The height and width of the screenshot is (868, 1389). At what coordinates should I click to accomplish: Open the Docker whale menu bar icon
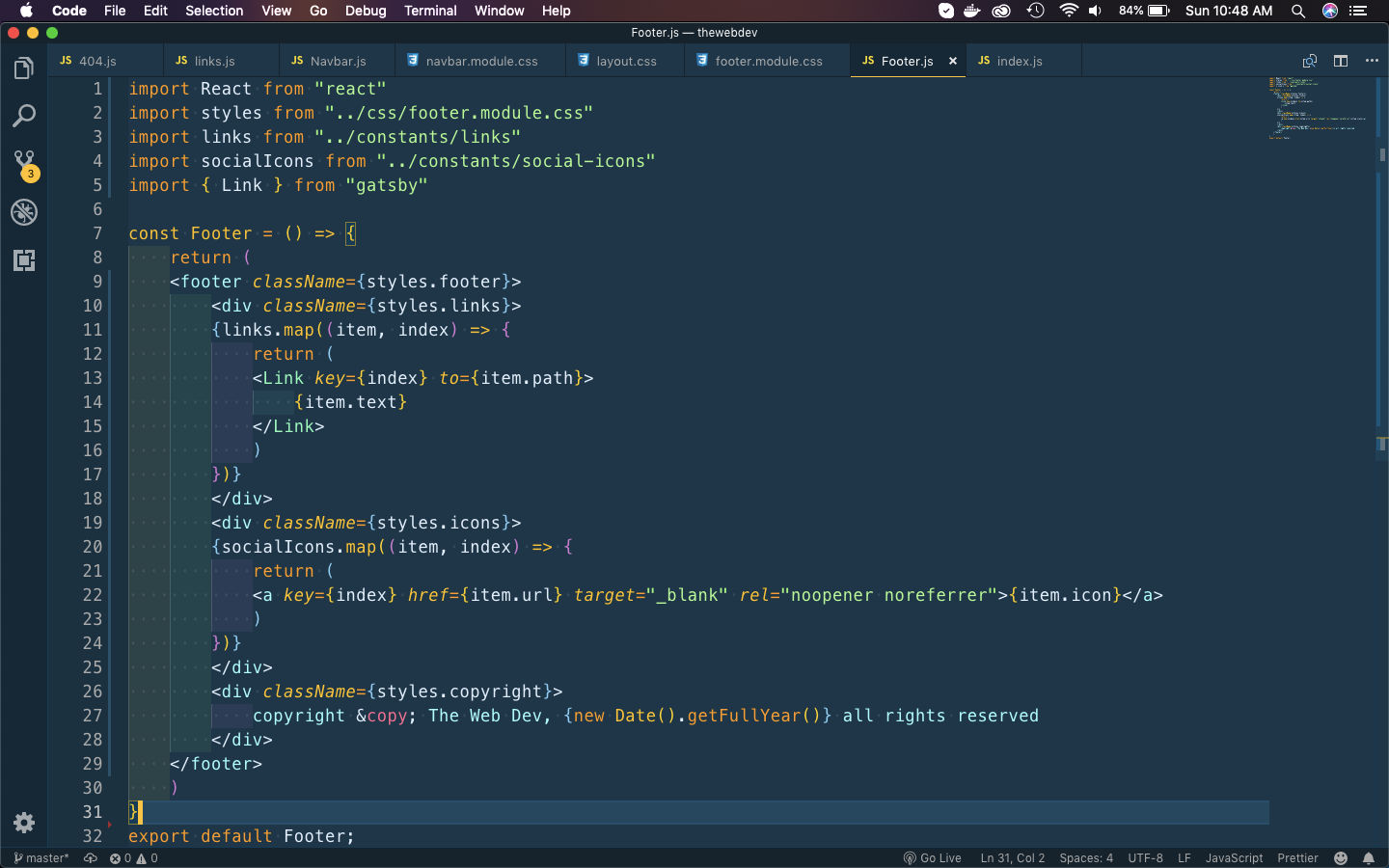(x=972, y=11)
